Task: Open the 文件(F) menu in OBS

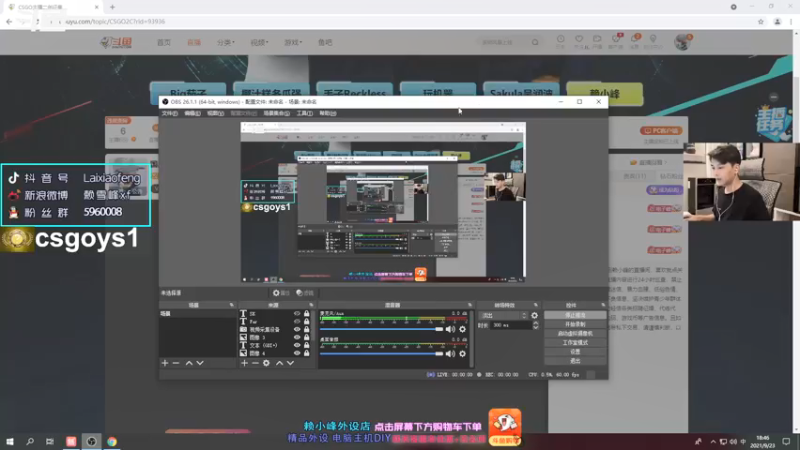Action: [169, 113]
